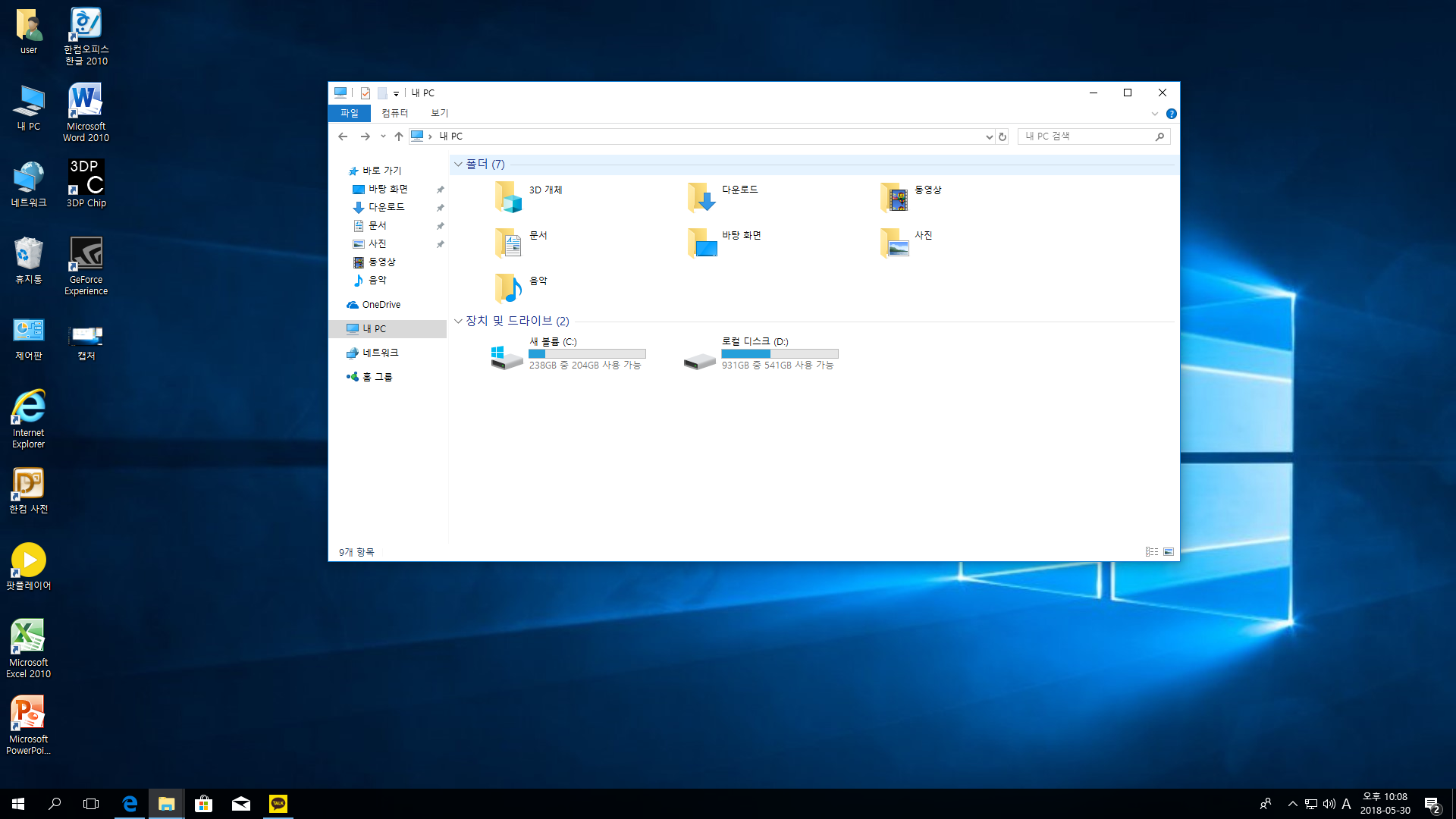Collapse the 장치 및 드라이브 (2) group

click(458, 322)
